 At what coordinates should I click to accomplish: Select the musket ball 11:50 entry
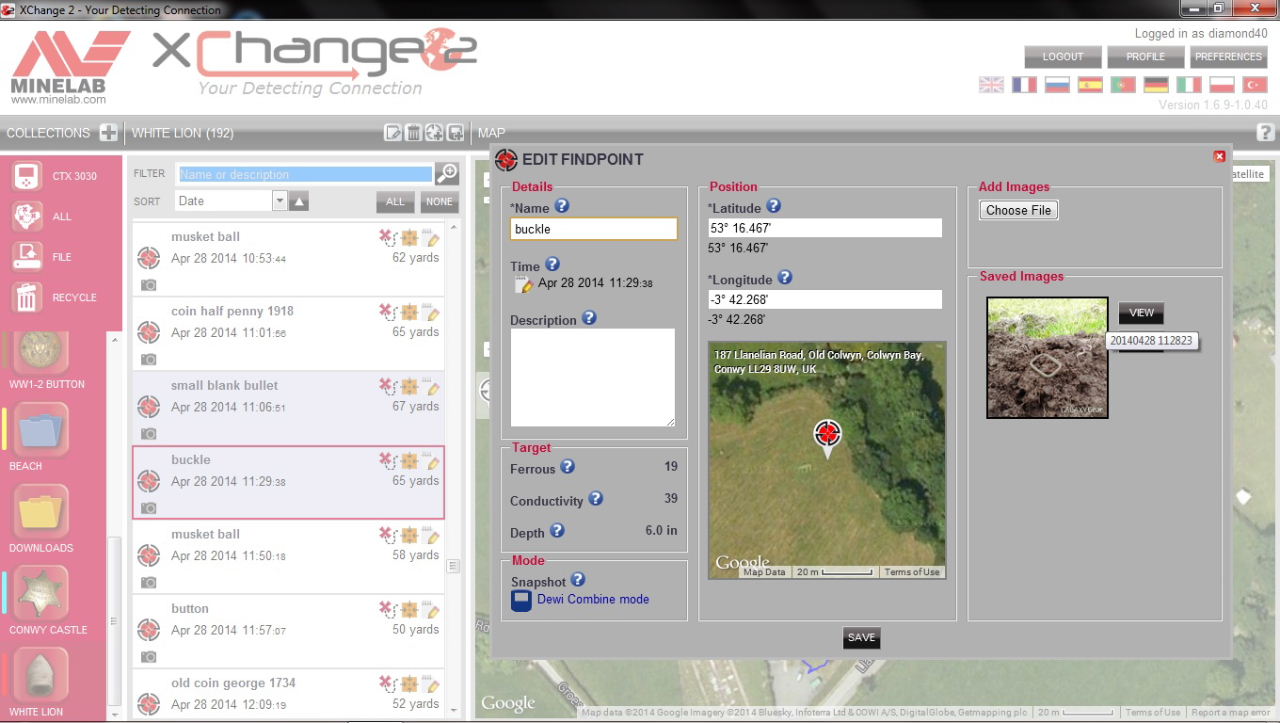click(289, 556)
